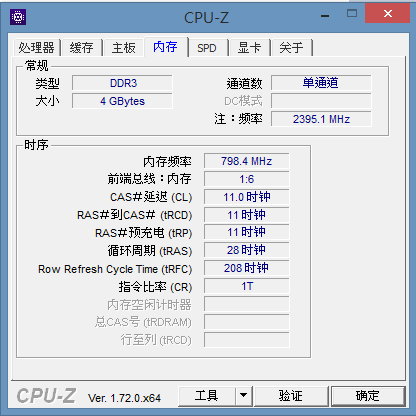Click the empty 内存空闲计时器 field
Viewport: 416px width, 416px height.
[x=247, y=304]
